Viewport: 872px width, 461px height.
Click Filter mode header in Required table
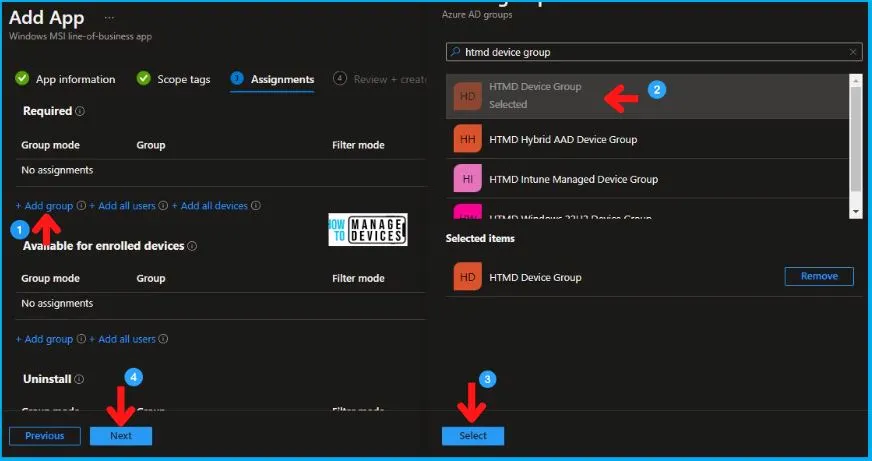358,145
